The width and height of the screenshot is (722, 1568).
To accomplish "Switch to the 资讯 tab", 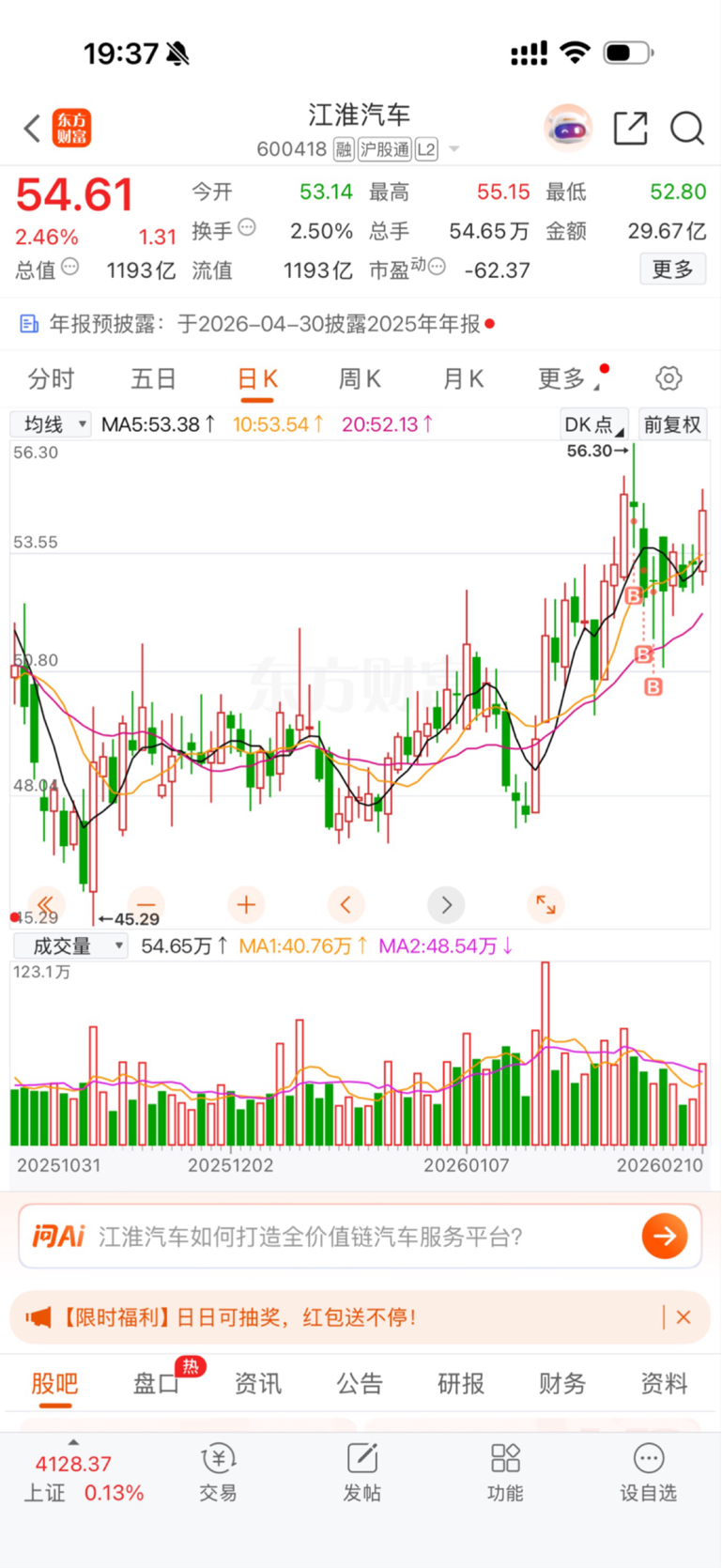I will pos(257,1383).
